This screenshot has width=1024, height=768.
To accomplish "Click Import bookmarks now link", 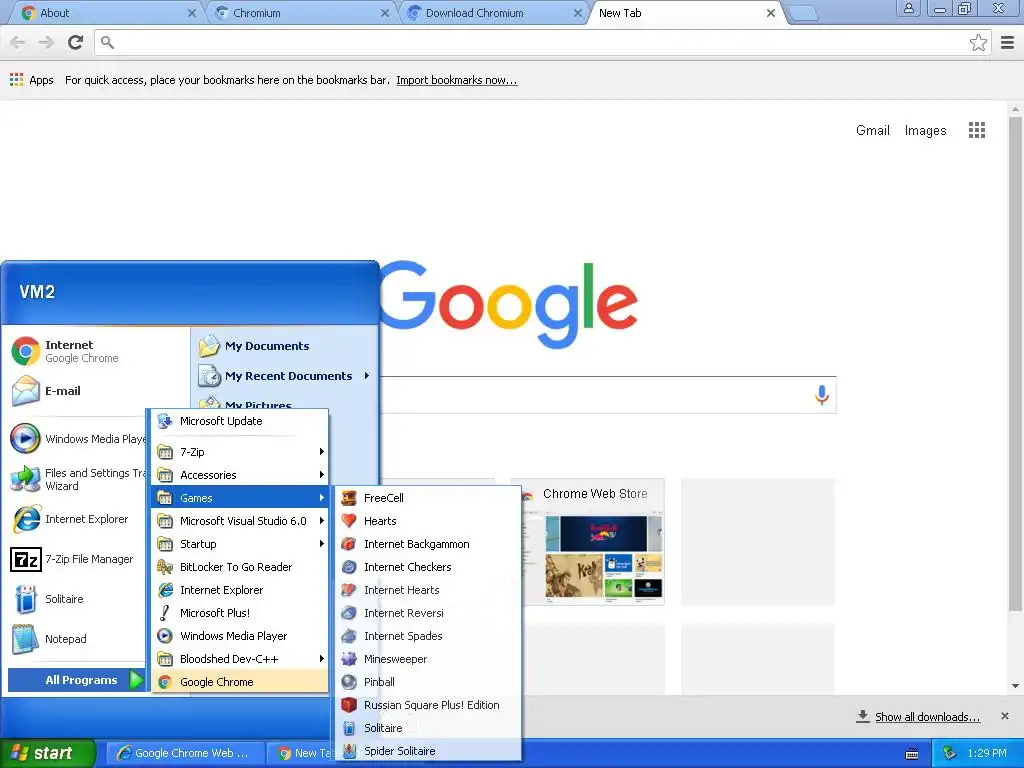I will [x=456, y=80].
